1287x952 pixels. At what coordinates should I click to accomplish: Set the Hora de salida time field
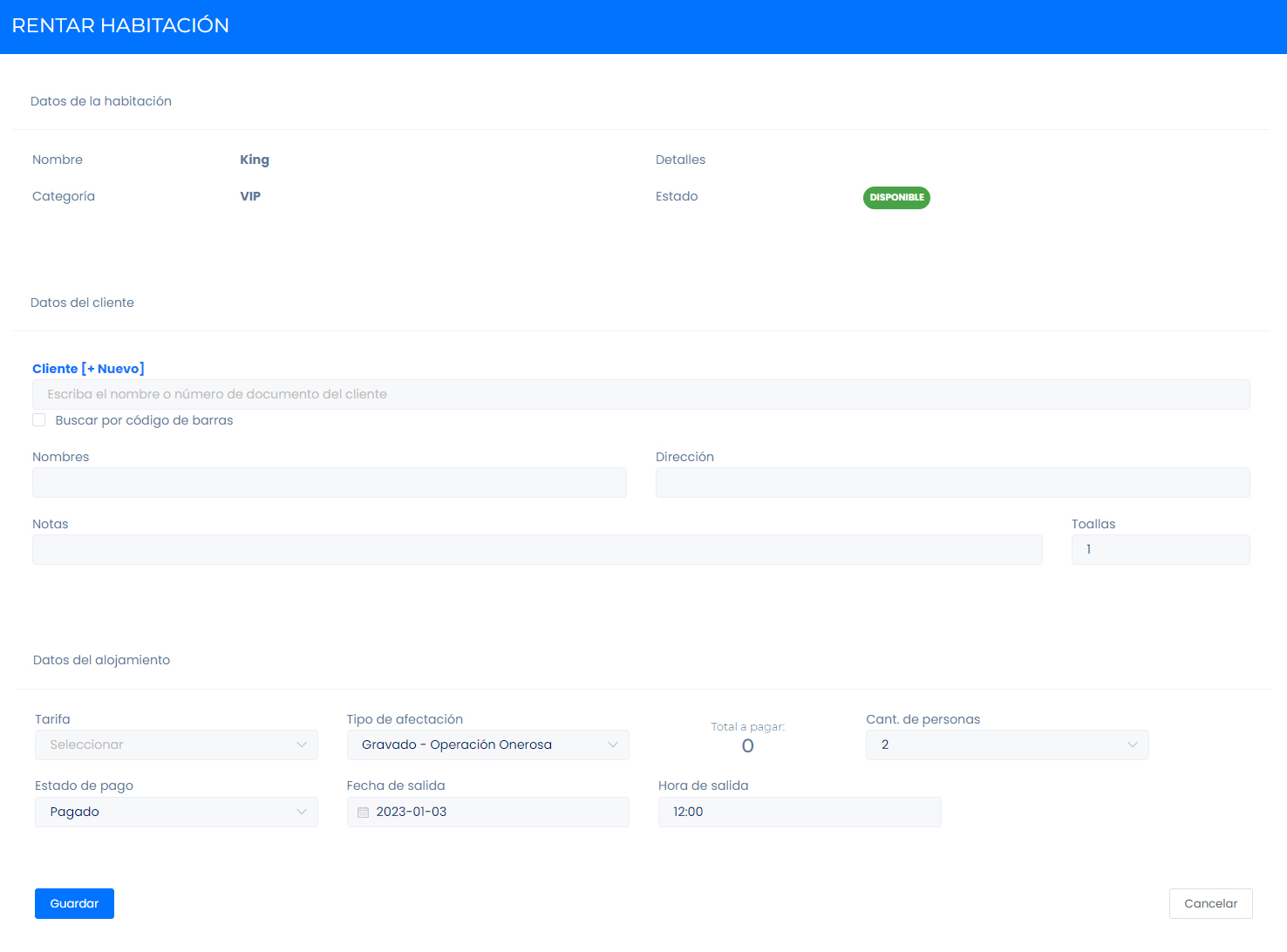tap(799, 813)
